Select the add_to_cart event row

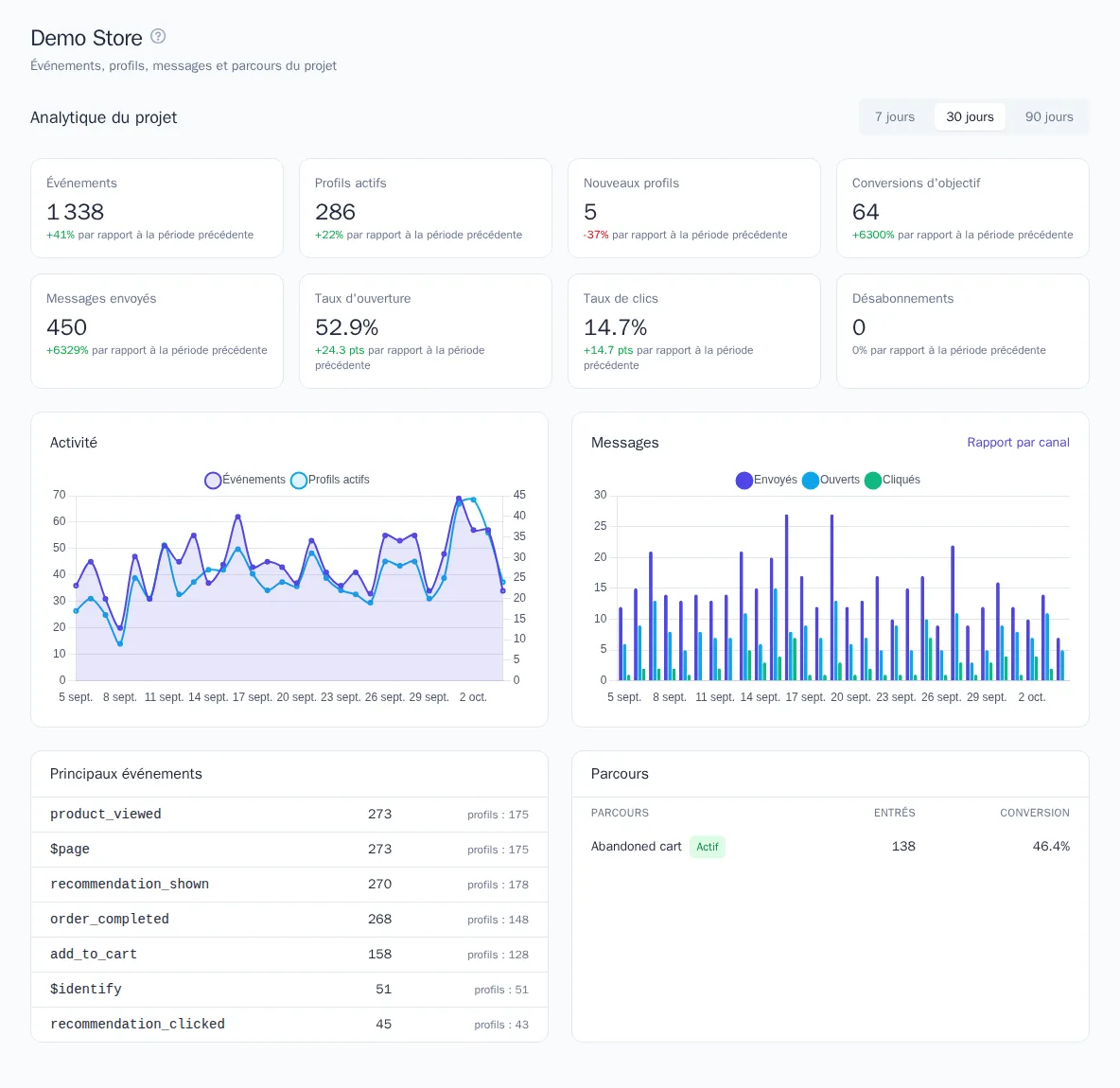click(289, 955)
